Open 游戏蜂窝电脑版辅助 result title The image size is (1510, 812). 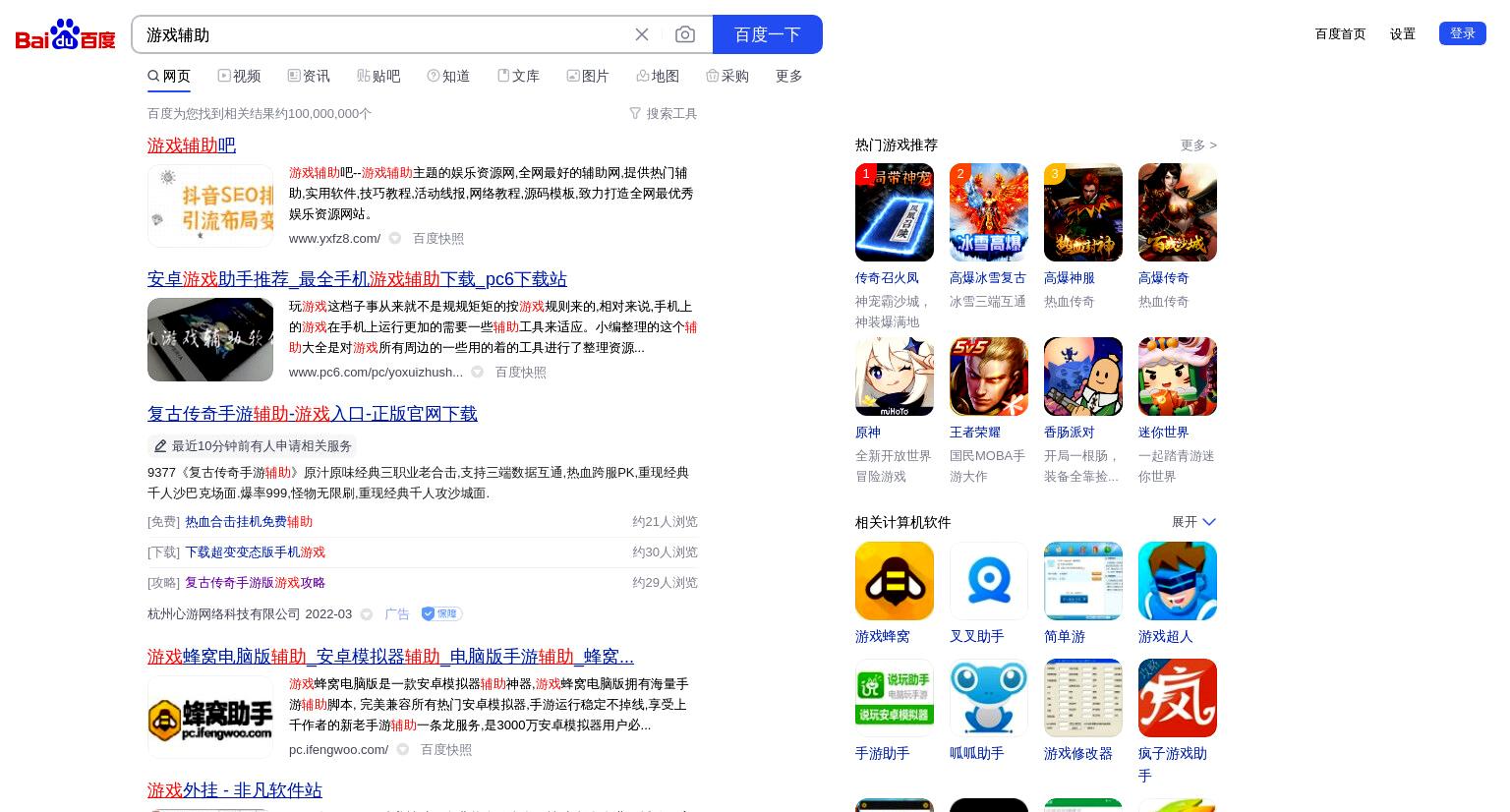(x=390, y=657)
